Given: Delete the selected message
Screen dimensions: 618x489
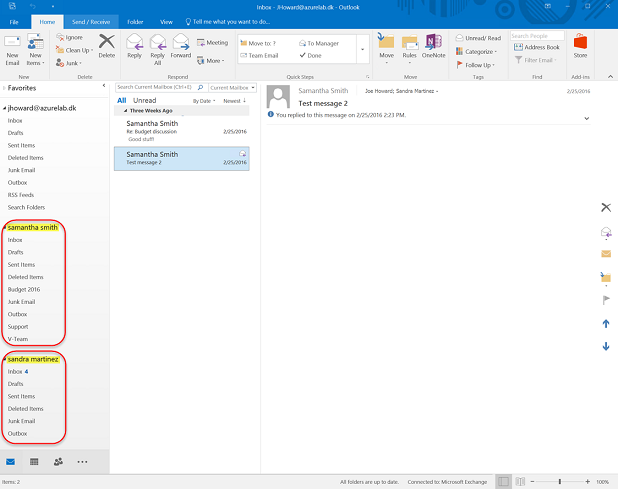Looking at the screenshot, I should [x=107, y=46].
